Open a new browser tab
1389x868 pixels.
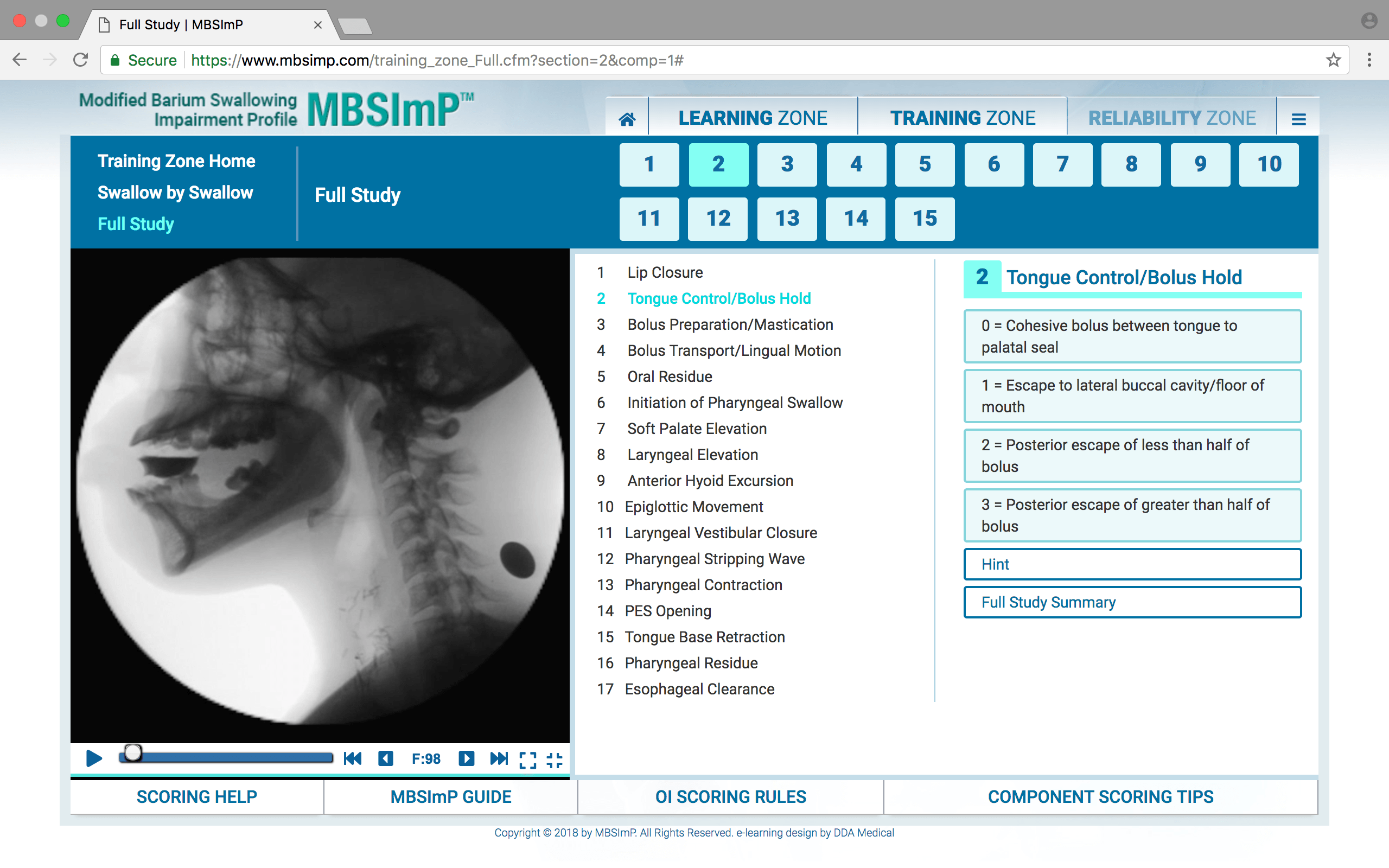coord(355,26)
